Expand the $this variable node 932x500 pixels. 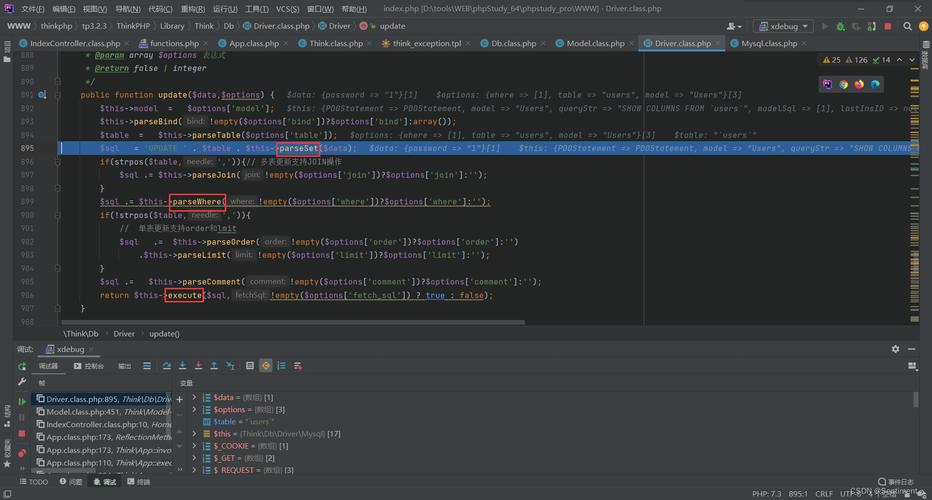194,434
